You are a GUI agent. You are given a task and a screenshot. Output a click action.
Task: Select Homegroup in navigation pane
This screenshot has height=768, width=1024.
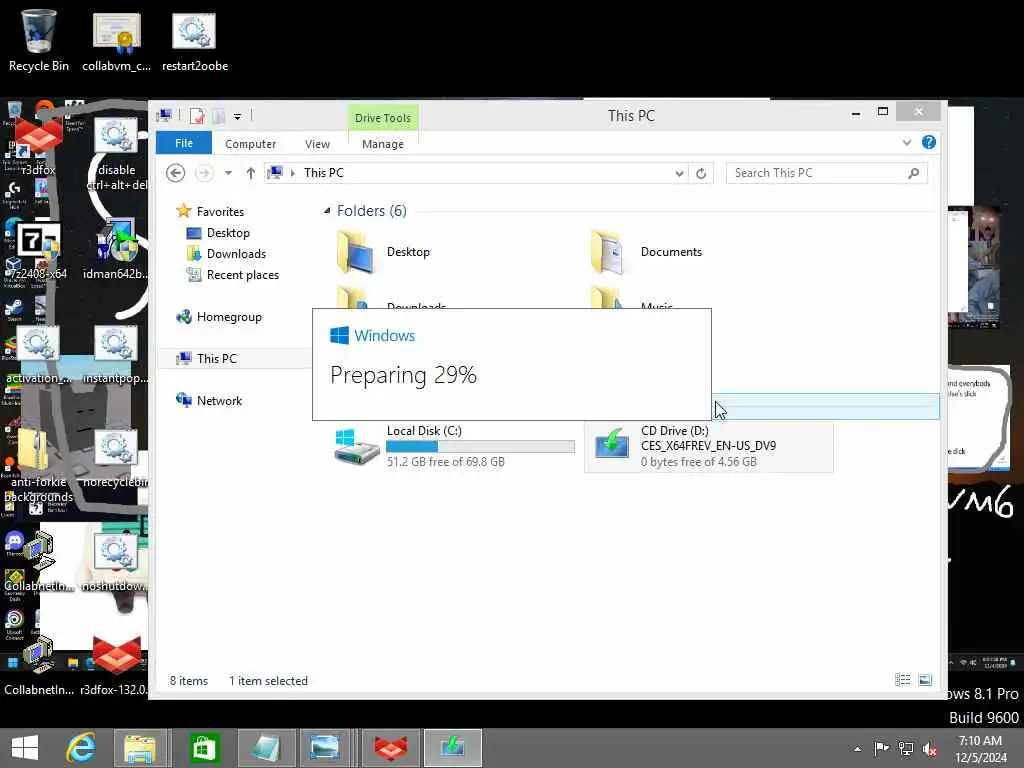coord(229,317)
